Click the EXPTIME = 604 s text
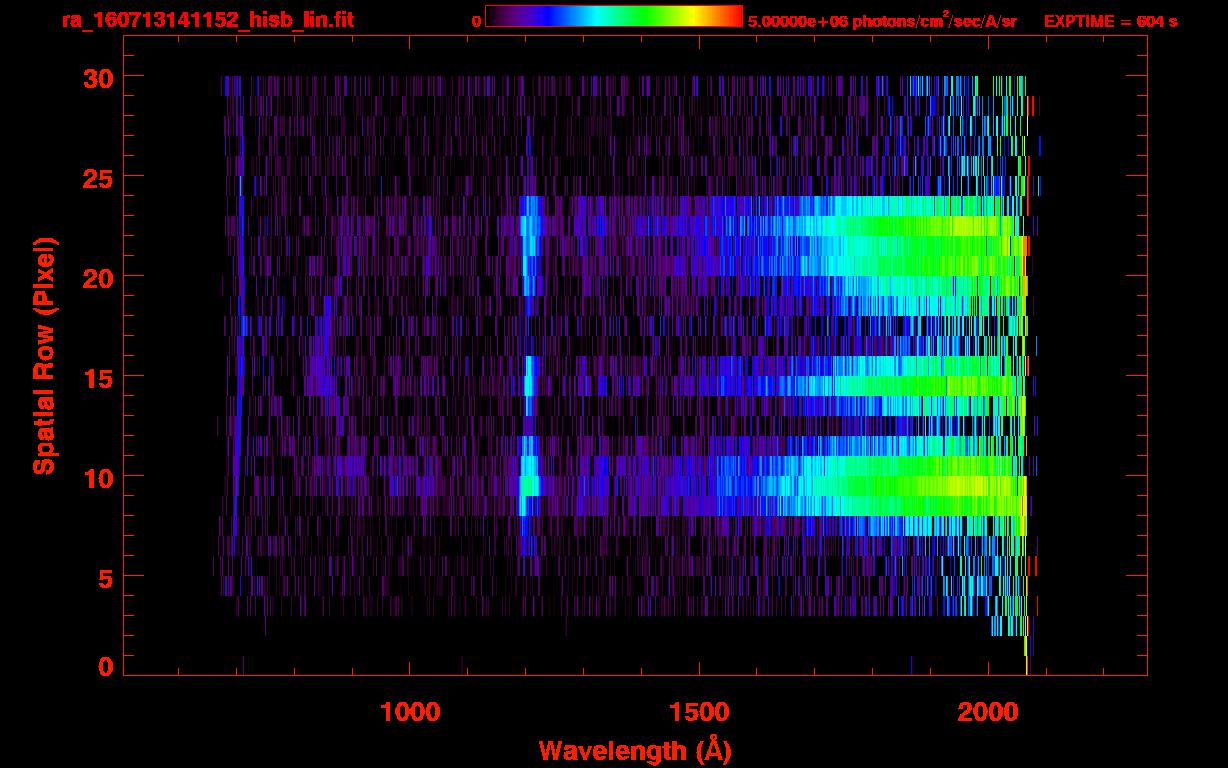The image size is (1228, 768). coord(1110,21)
